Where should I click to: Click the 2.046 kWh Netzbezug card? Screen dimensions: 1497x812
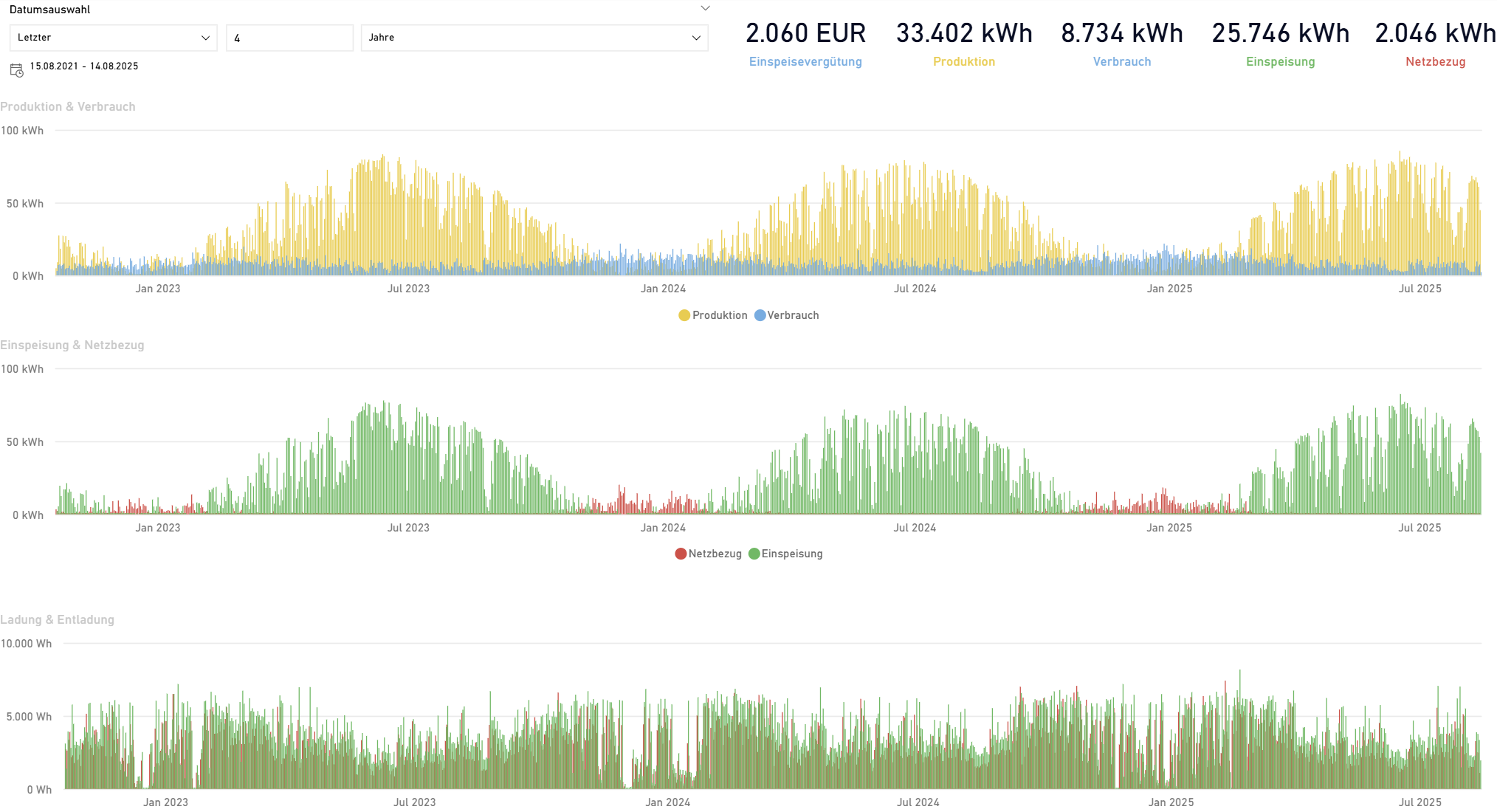1435,34
